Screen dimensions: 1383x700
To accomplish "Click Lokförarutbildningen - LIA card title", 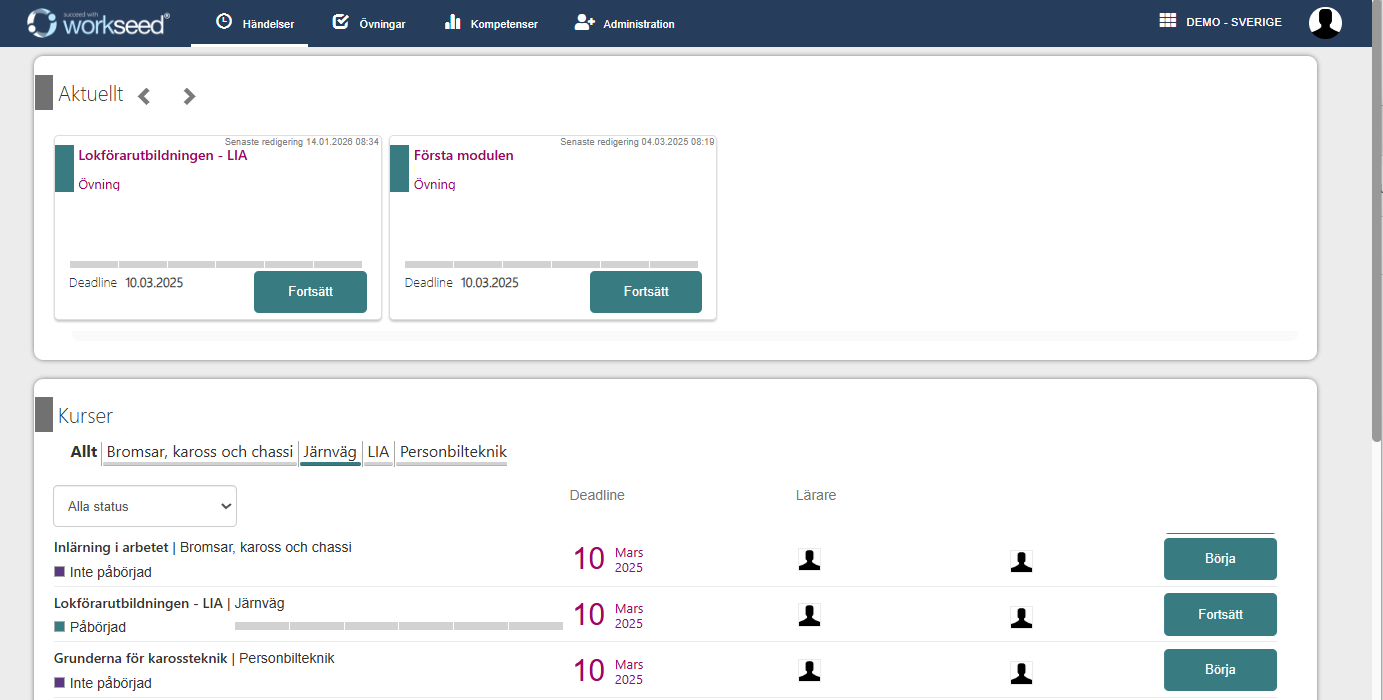I will 163,155.
